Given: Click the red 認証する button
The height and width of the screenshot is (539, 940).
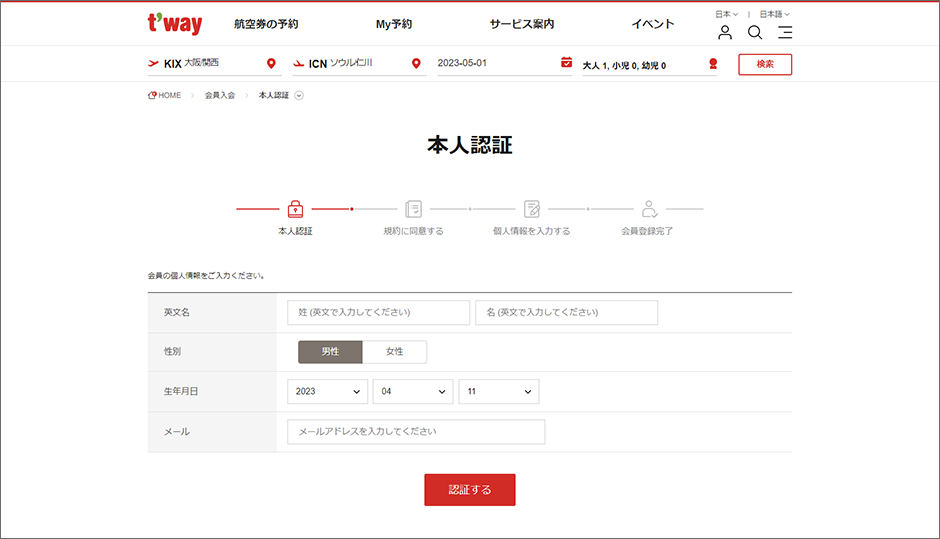Looking at the screenshot, I should click(470, 490).
